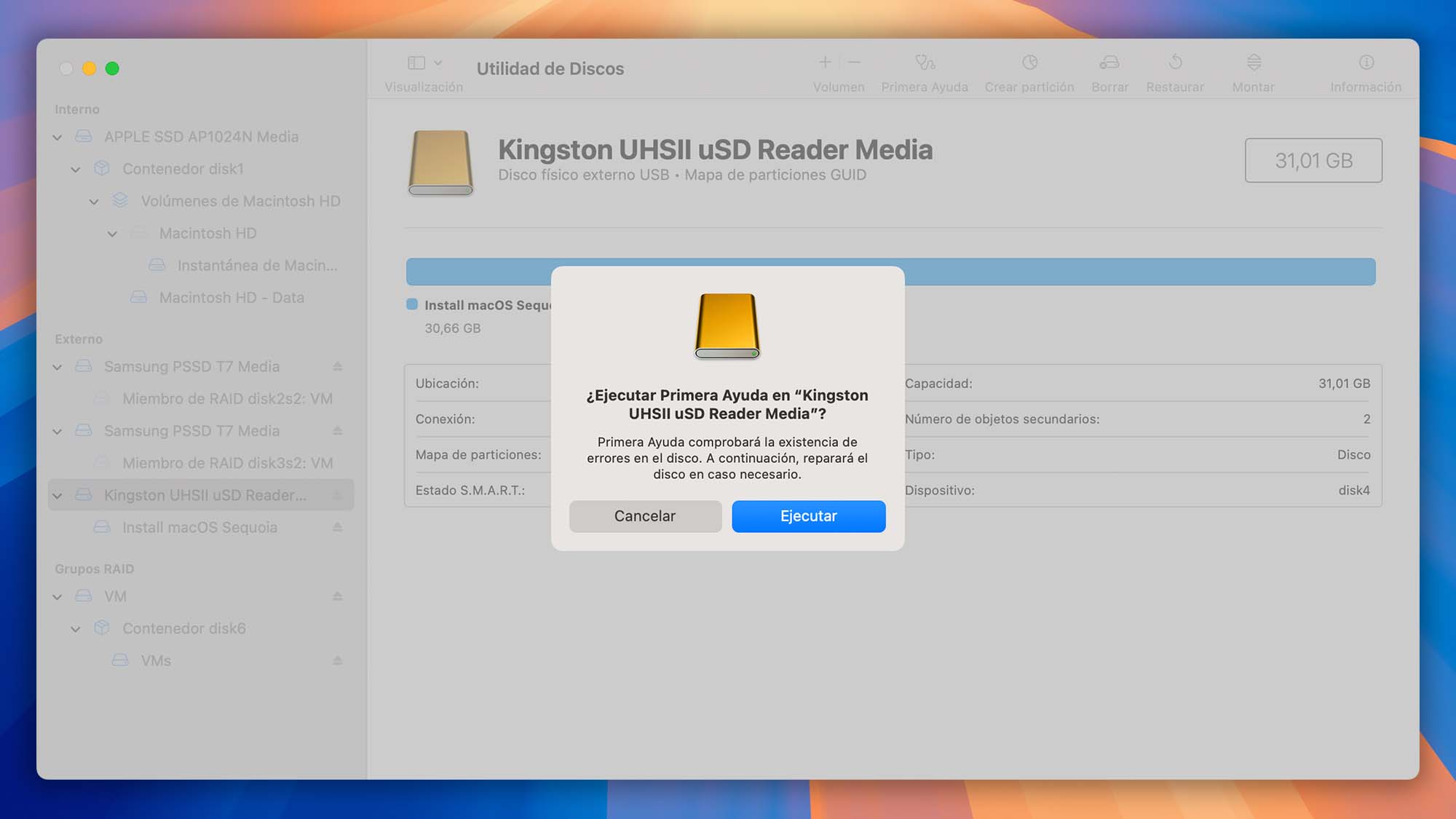Viewport: 1456px width, 819px height.
Task: Collapse the Contenedor disk1 chevron
Action: click(76, 170)
